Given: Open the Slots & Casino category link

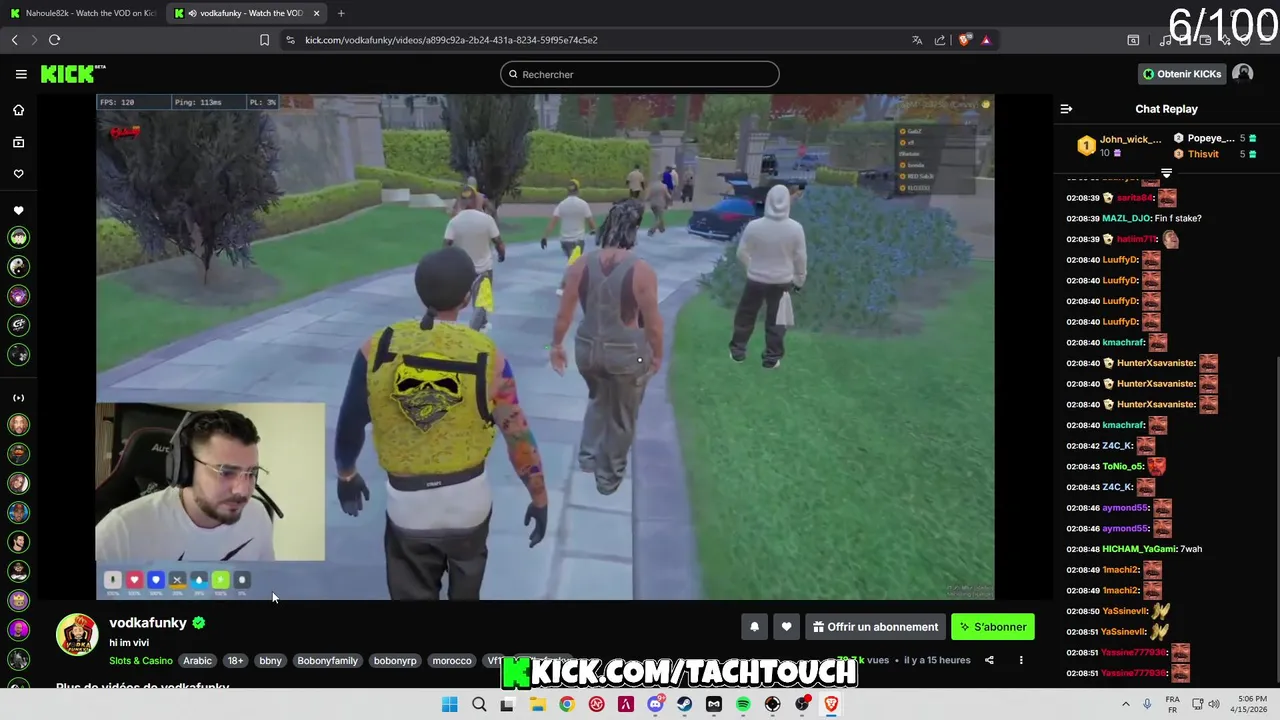Looking at the screenshot, I should [x=141, y=661].
